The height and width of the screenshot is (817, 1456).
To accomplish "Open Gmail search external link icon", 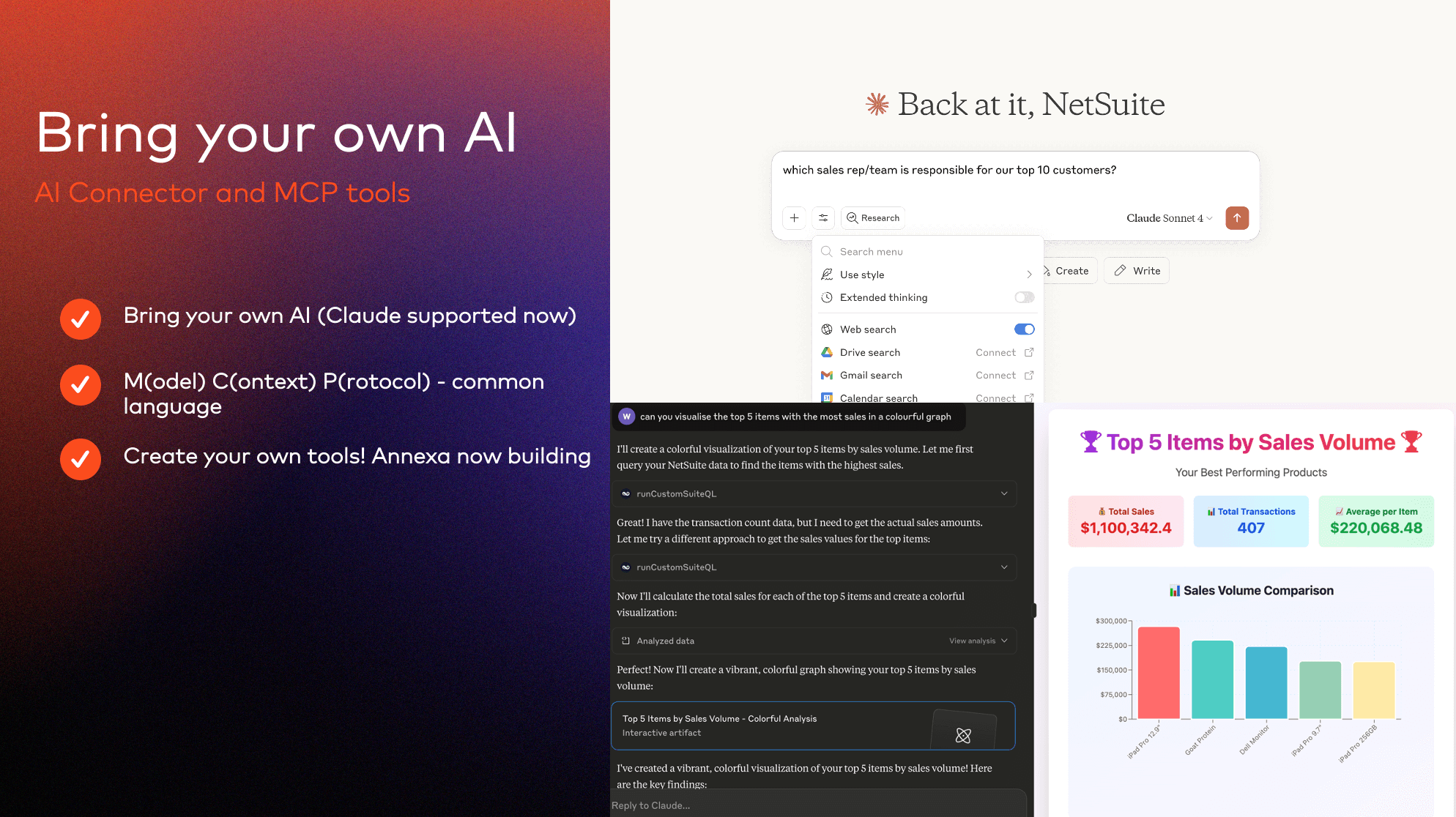I will coord(1029,375).
